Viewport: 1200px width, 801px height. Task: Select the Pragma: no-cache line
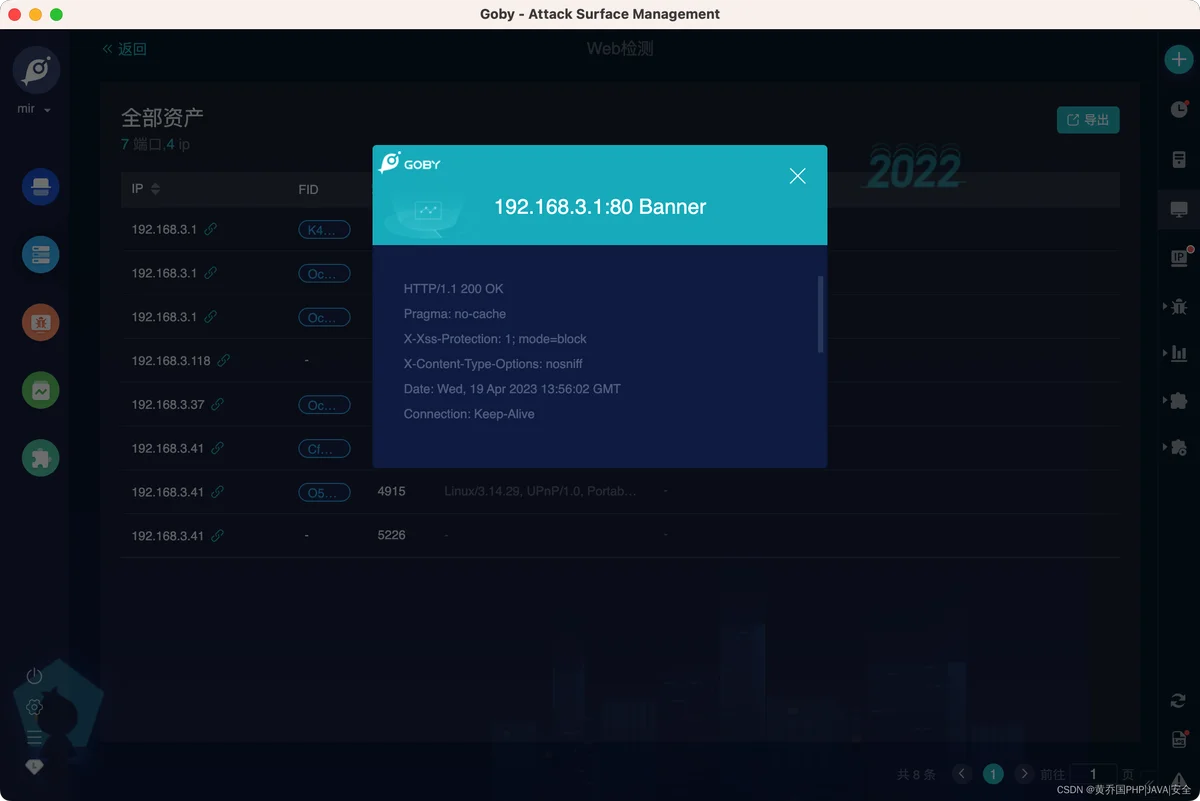click(455, 314)
